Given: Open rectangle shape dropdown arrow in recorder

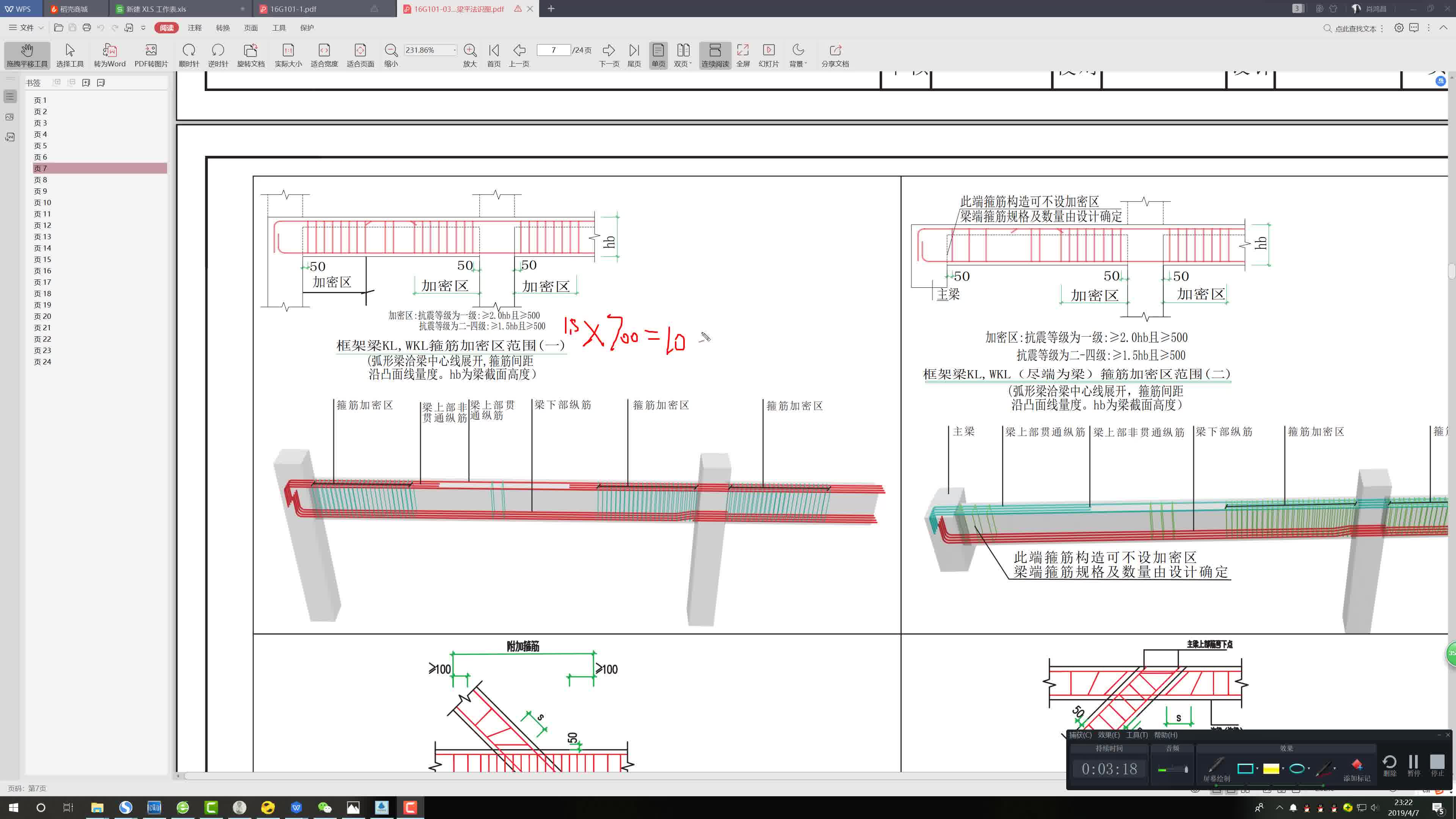Looking at the screenshot, I should (x=1258, y=769).
